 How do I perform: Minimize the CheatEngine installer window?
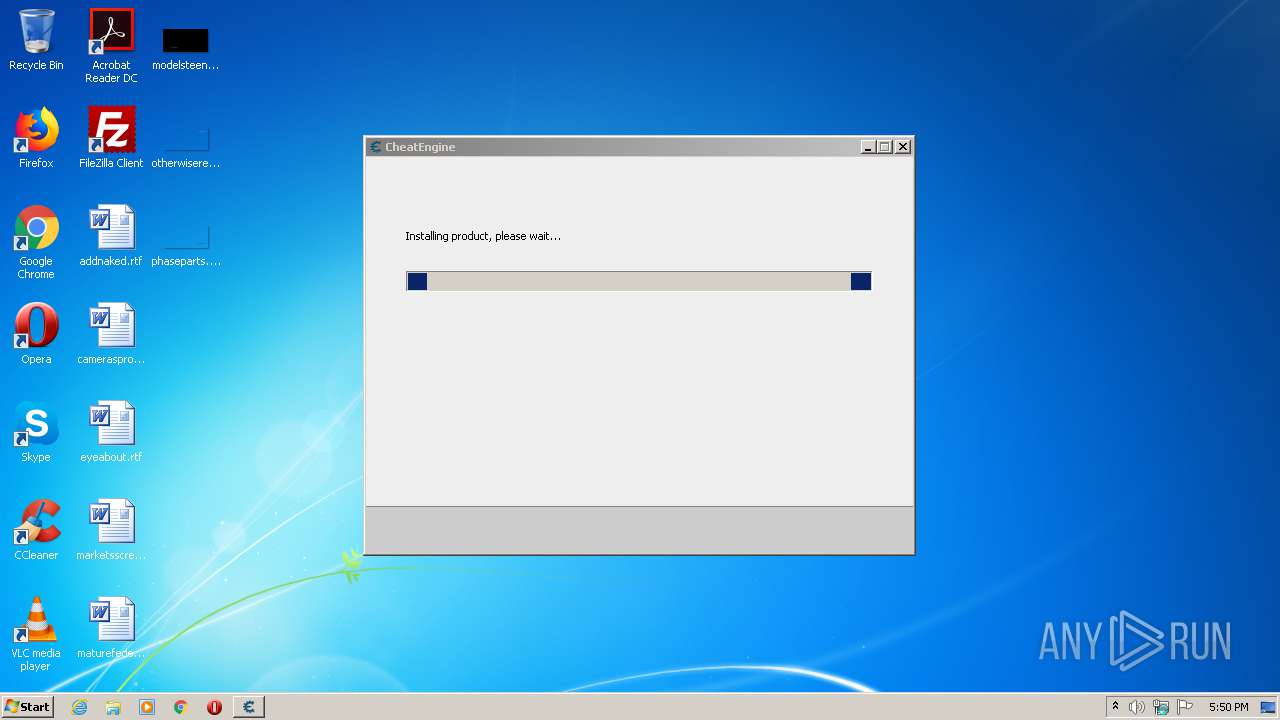pos(868,147)
